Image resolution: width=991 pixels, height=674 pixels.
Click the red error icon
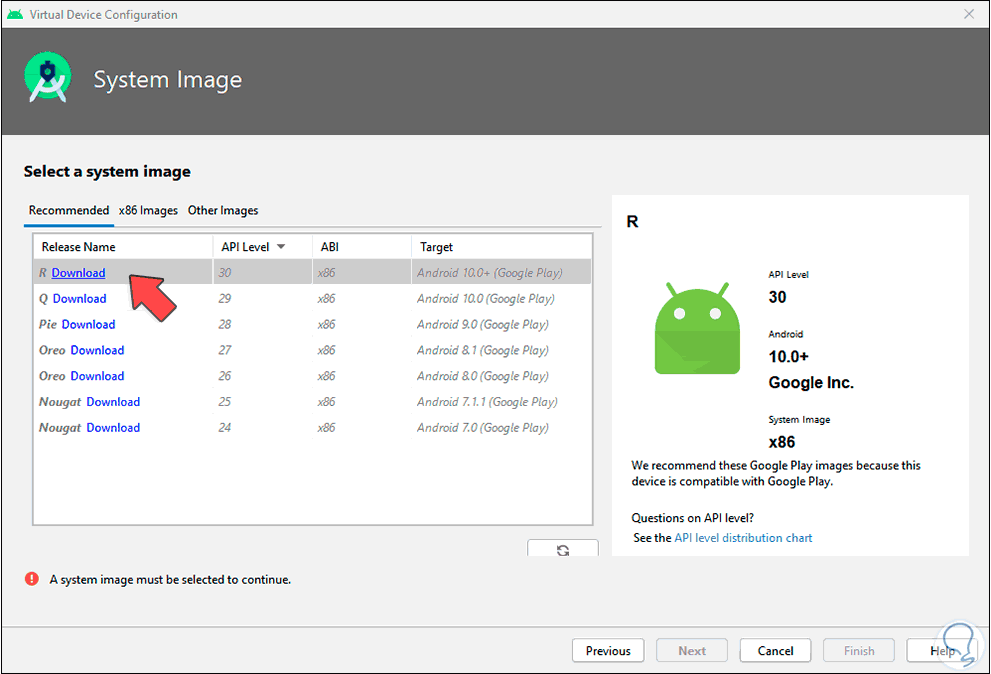click(x=32, y=579)
